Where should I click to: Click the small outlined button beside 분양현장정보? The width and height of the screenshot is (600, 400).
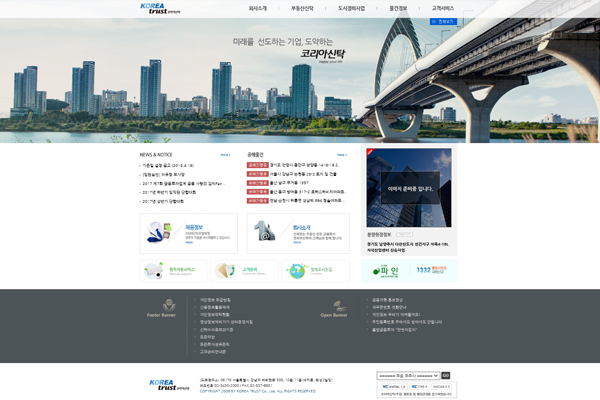coord(404,235)
